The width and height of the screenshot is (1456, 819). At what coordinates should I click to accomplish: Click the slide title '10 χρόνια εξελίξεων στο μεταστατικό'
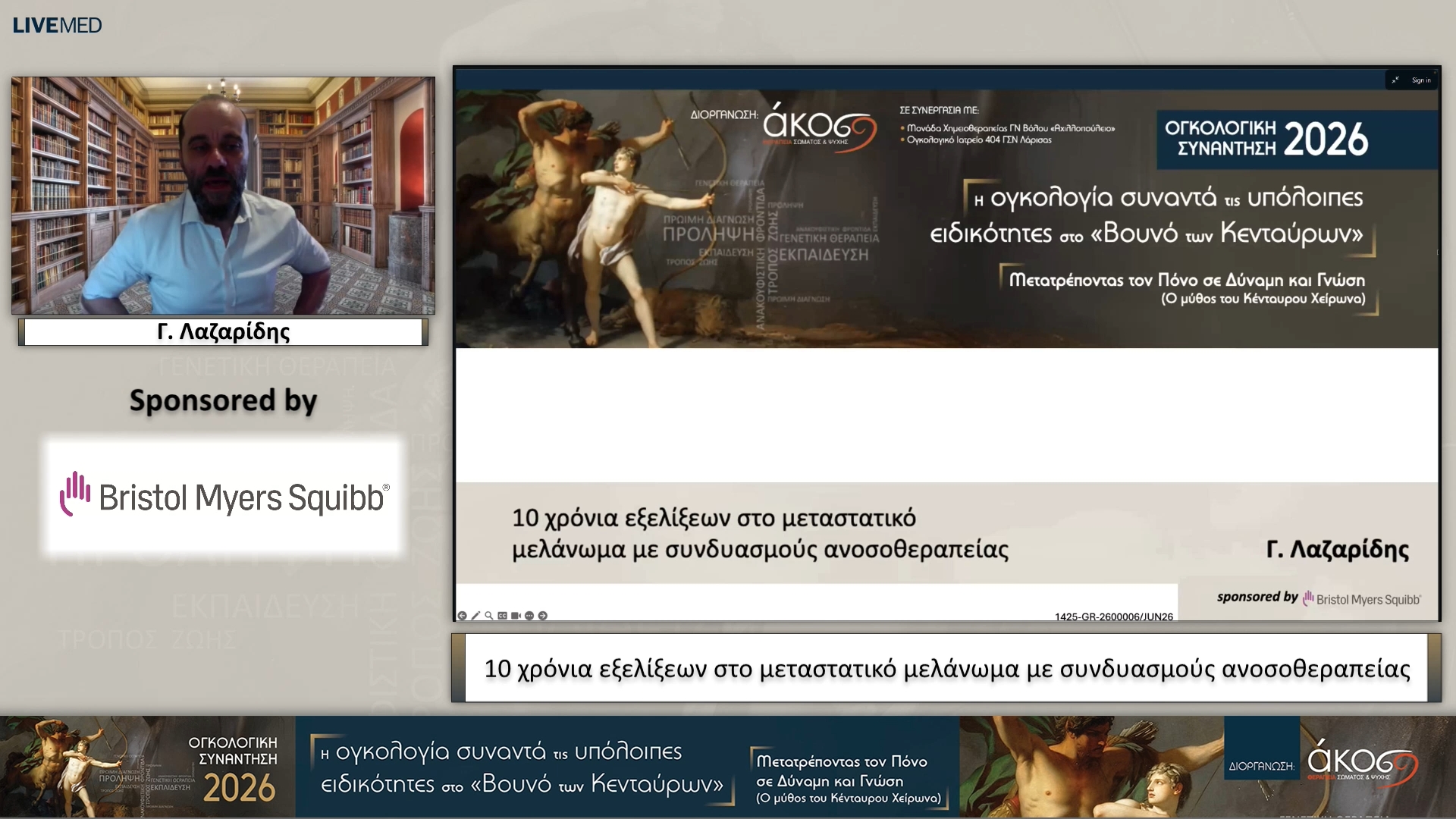click(714, 518)
